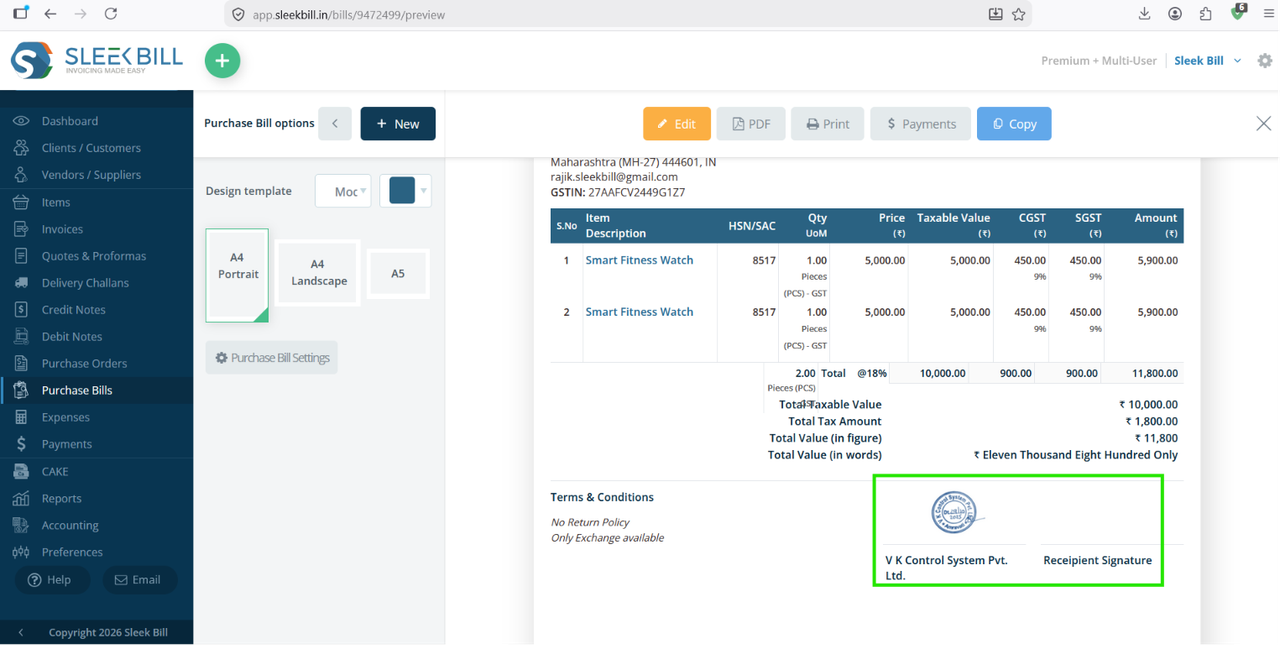Click the browser reload icon
The height and width of the screenshot is (645, 1280).
pyautogui.click(x=111, y=14)
